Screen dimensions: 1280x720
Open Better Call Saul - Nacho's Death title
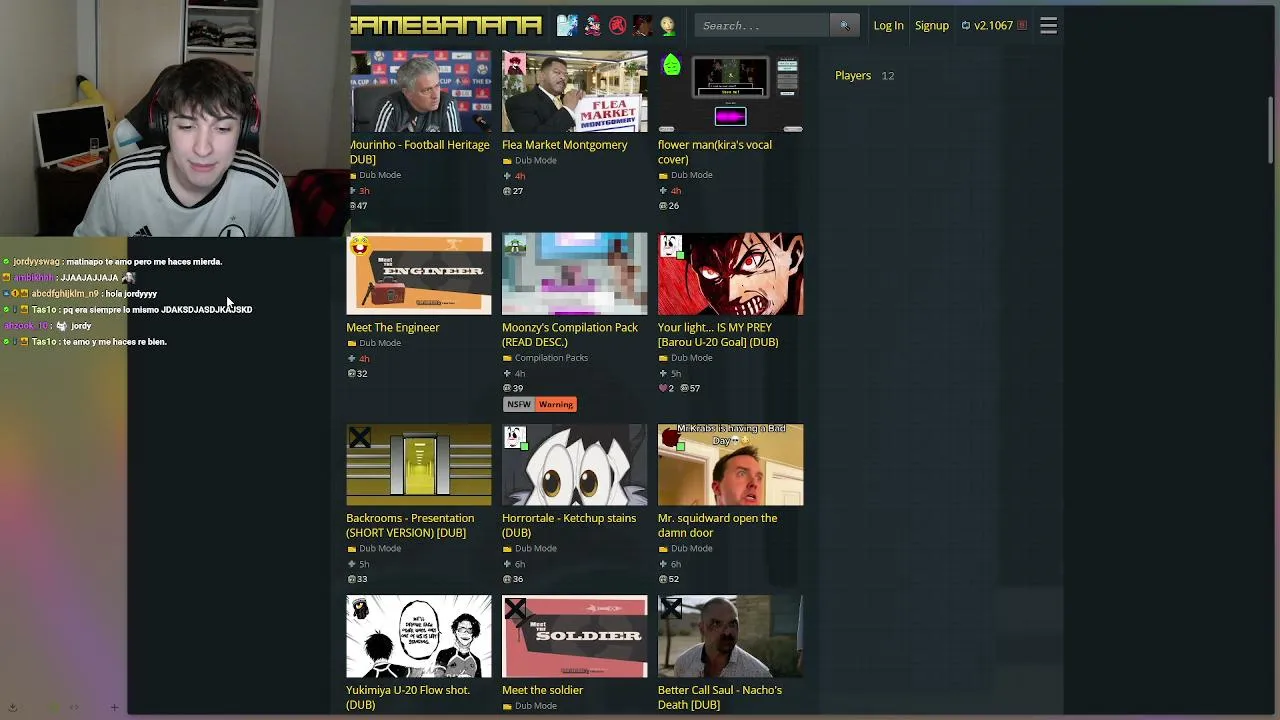click(720, 697)
